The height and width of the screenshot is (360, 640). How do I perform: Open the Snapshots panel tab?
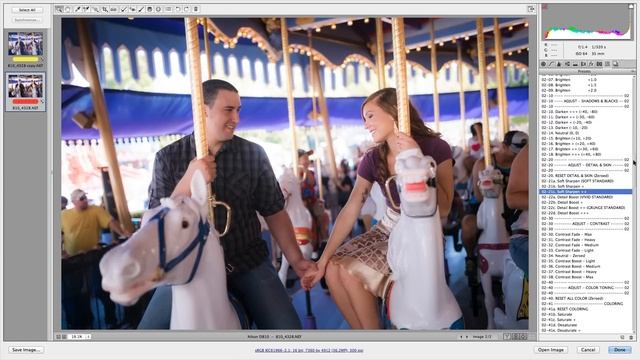pos(615,64)
